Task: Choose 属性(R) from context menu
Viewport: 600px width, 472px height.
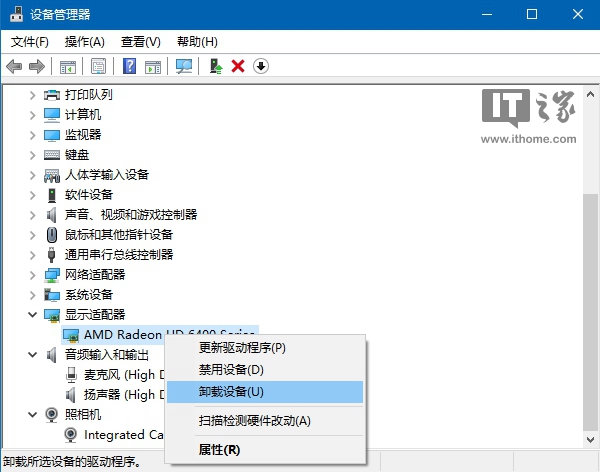Action: tap(265, 450)
